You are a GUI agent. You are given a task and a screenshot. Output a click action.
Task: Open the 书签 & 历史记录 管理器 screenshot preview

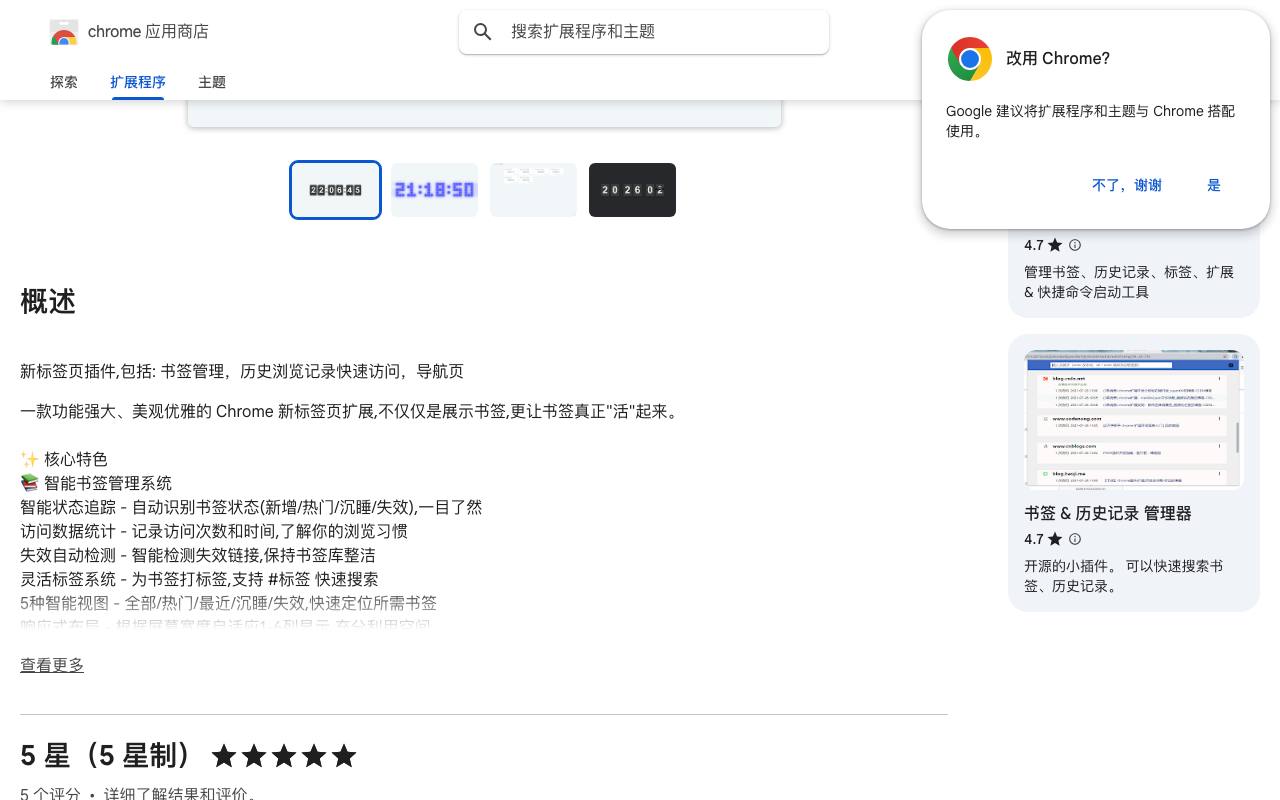tap(1134, 420)
